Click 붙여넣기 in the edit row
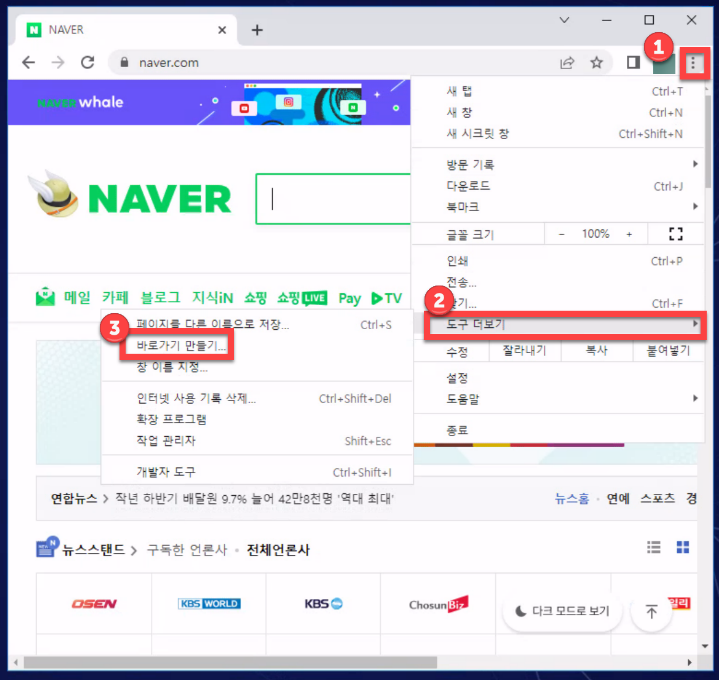 (x=668, y=351)
